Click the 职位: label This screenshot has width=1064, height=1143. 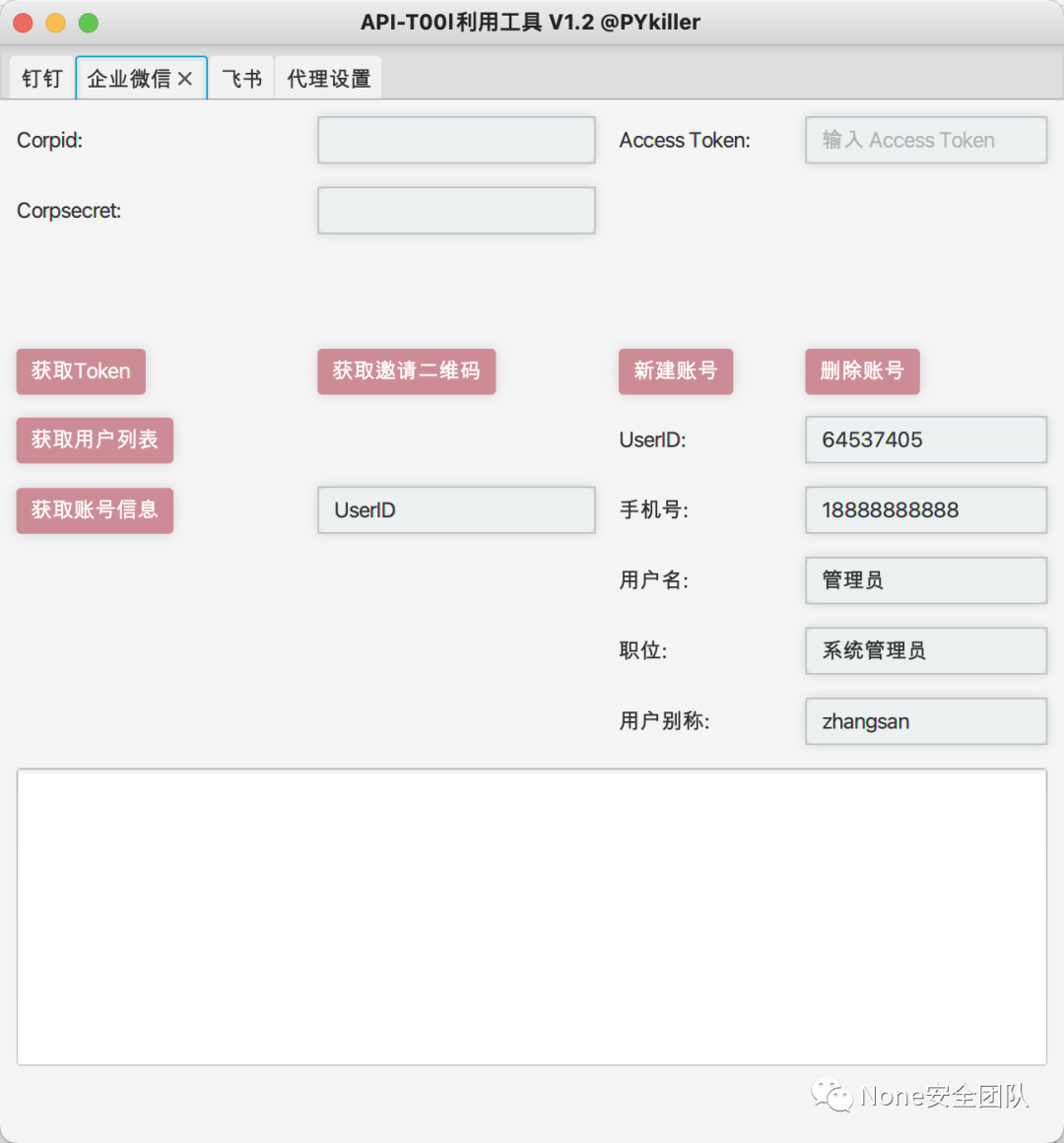tap(642, 650)
